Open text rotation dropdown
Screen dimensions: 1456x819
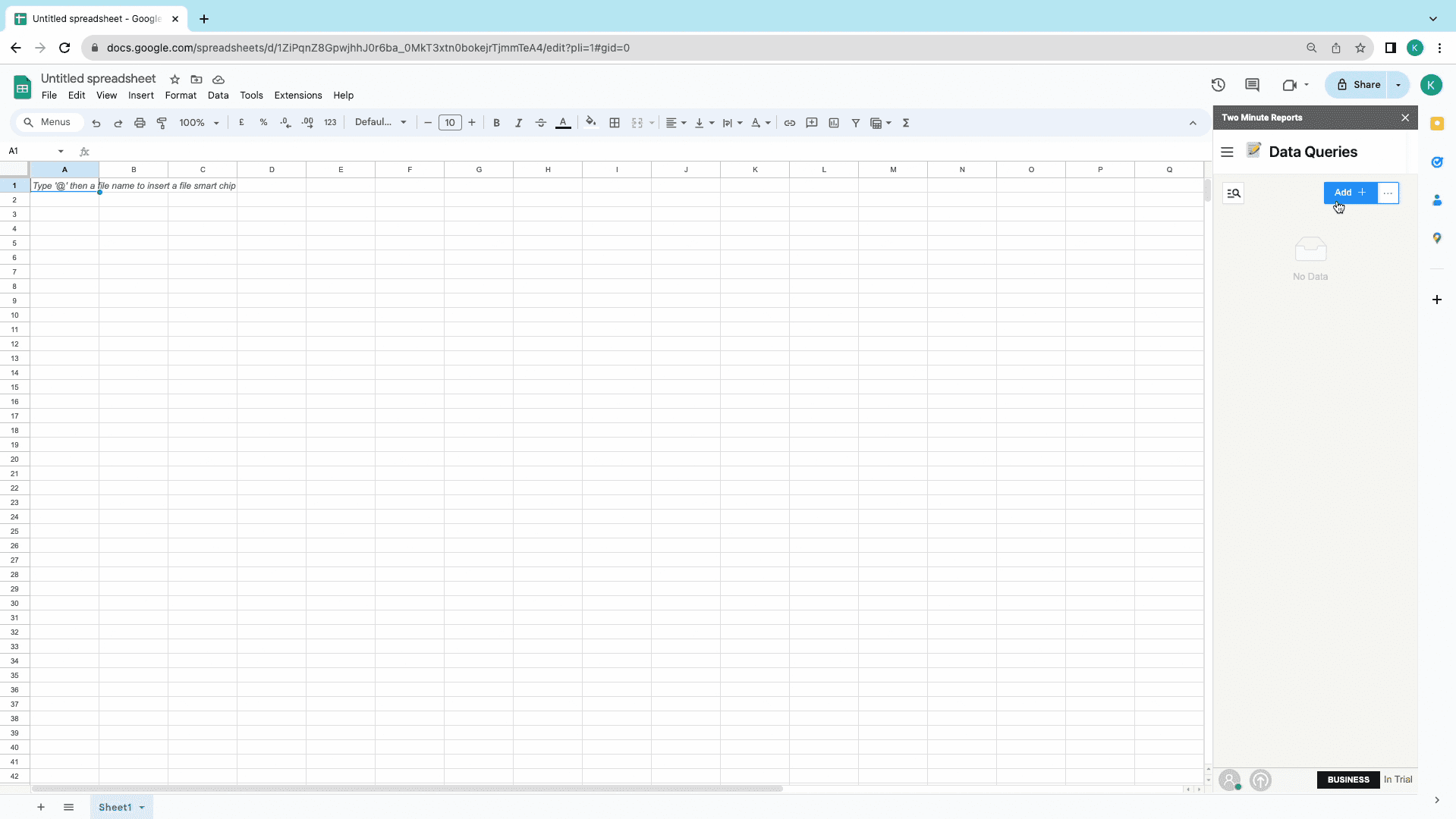pos(760,123)
